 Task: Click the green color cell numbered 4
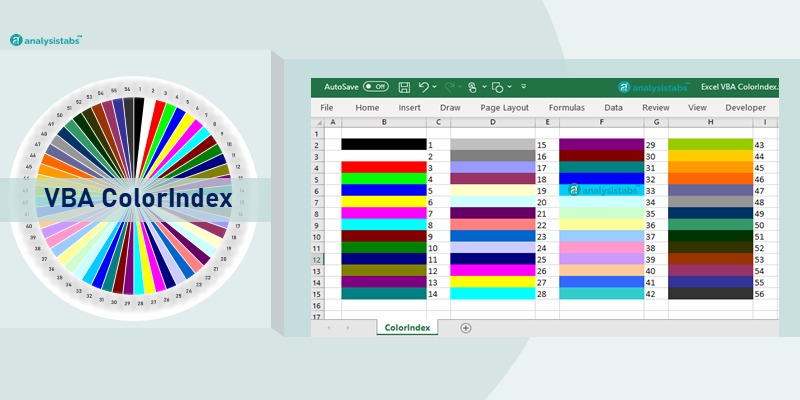tap(384, 179)
